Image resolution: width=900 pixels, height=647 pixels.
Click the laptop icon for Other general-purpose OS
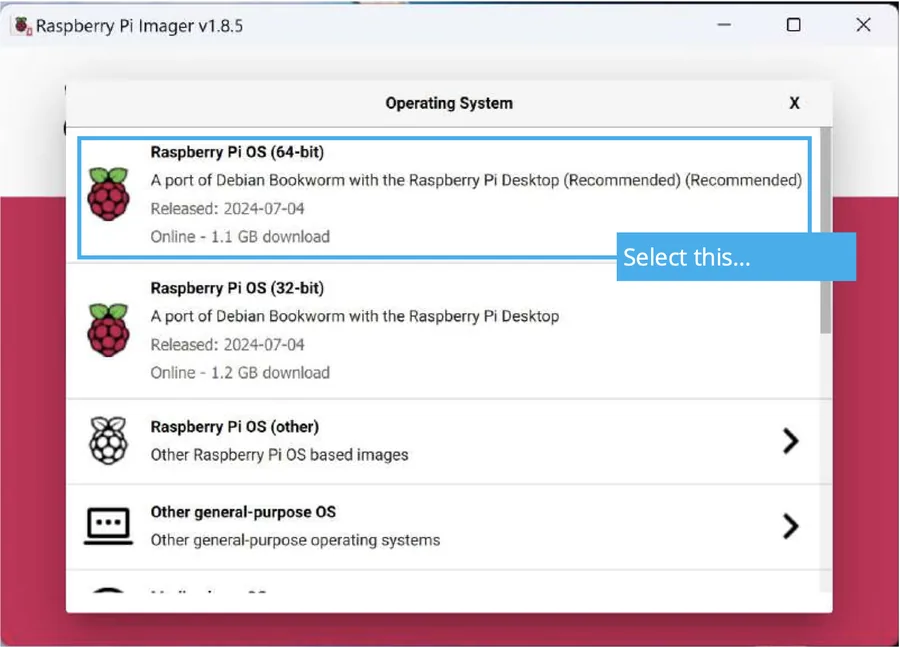(108, 525)
